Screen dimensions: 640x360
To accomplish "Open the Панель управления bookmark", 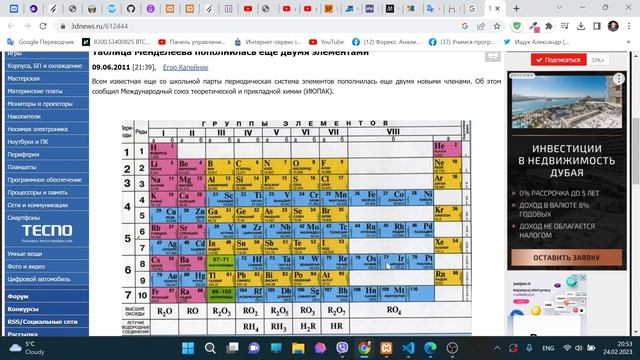I will click(x=192, y=42).
